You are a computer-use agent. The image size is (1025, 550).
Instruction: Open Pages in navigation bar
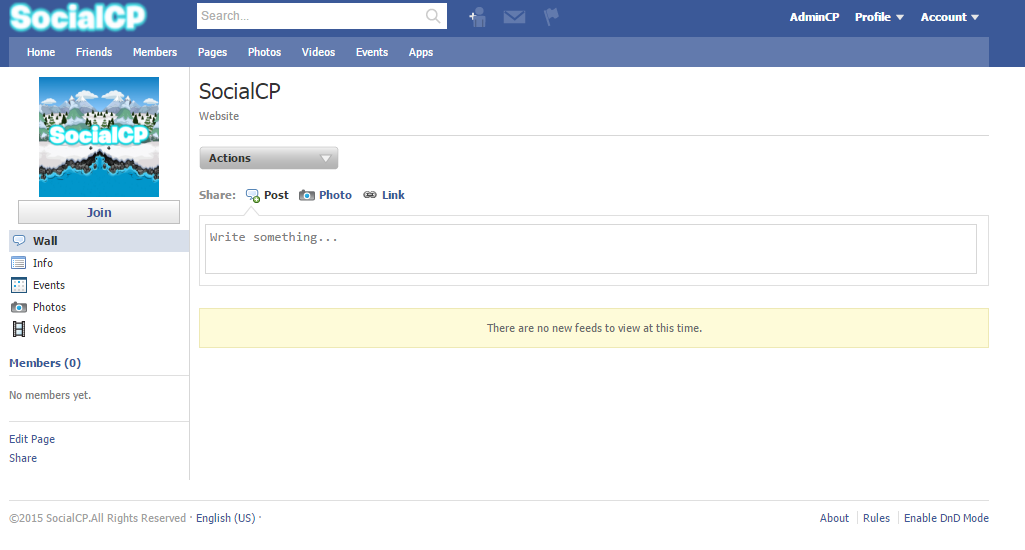pos(212,52)
